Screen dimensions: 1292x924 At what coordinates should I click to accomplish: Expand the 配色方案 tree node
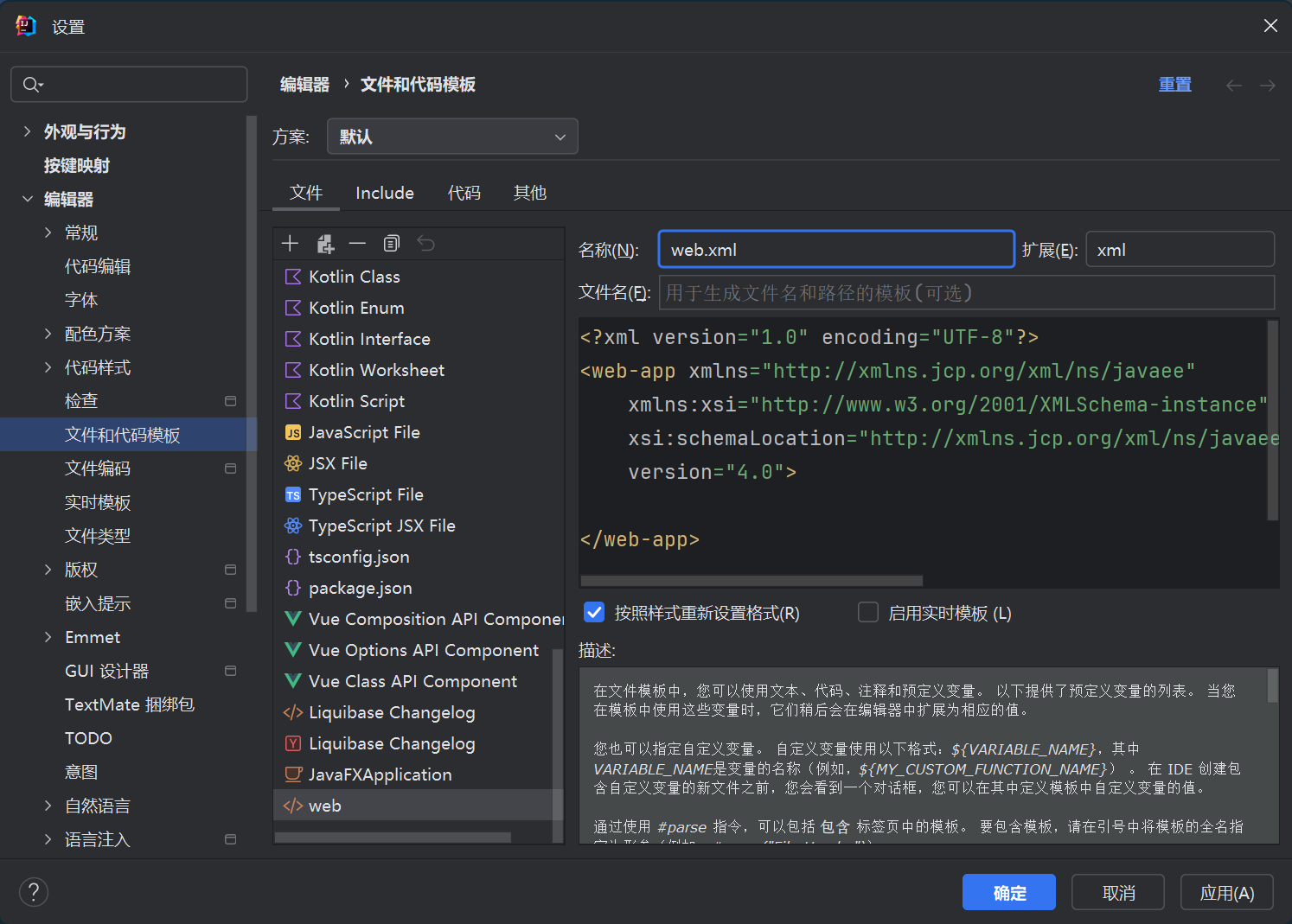[x=48, y=334]
